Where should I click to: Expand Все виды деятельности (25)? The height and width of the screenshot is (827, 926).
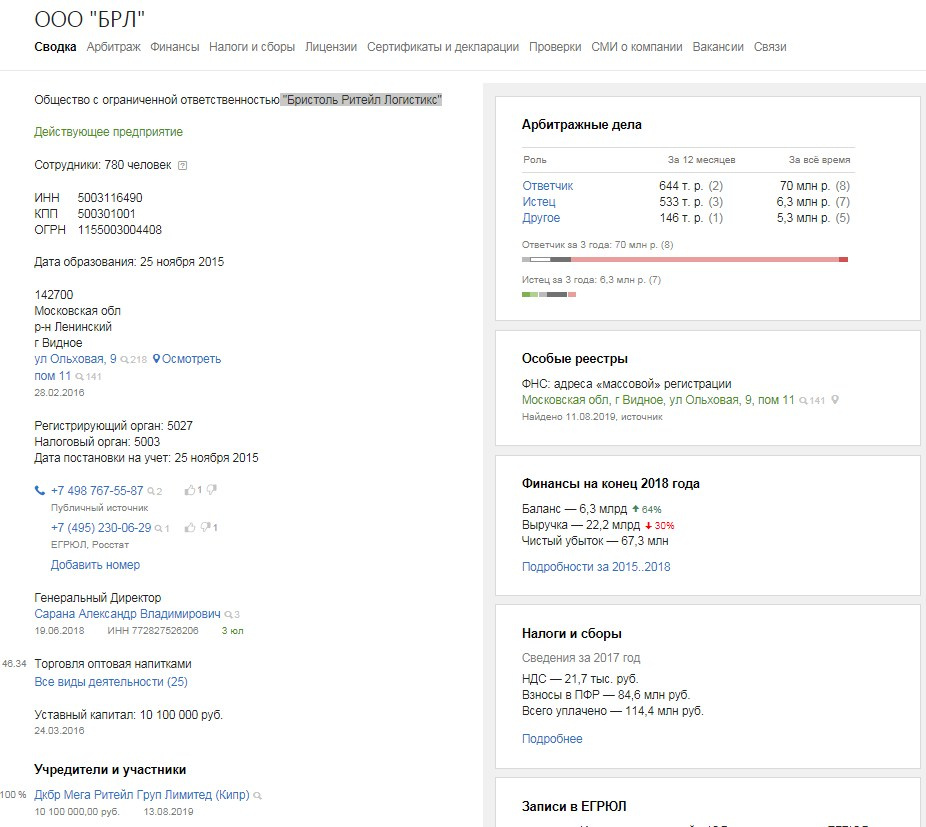click(x=111, y=682)
